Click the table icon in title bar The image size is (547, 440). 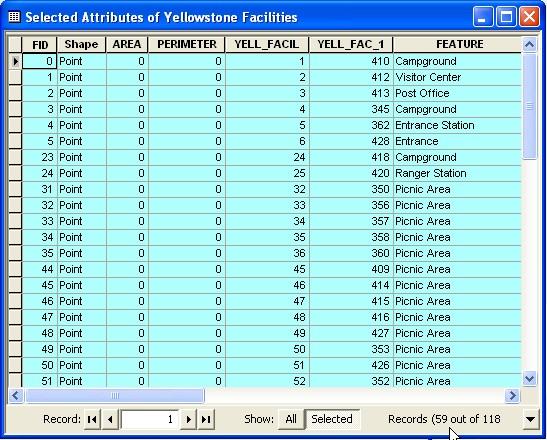(x=14, y=16)
